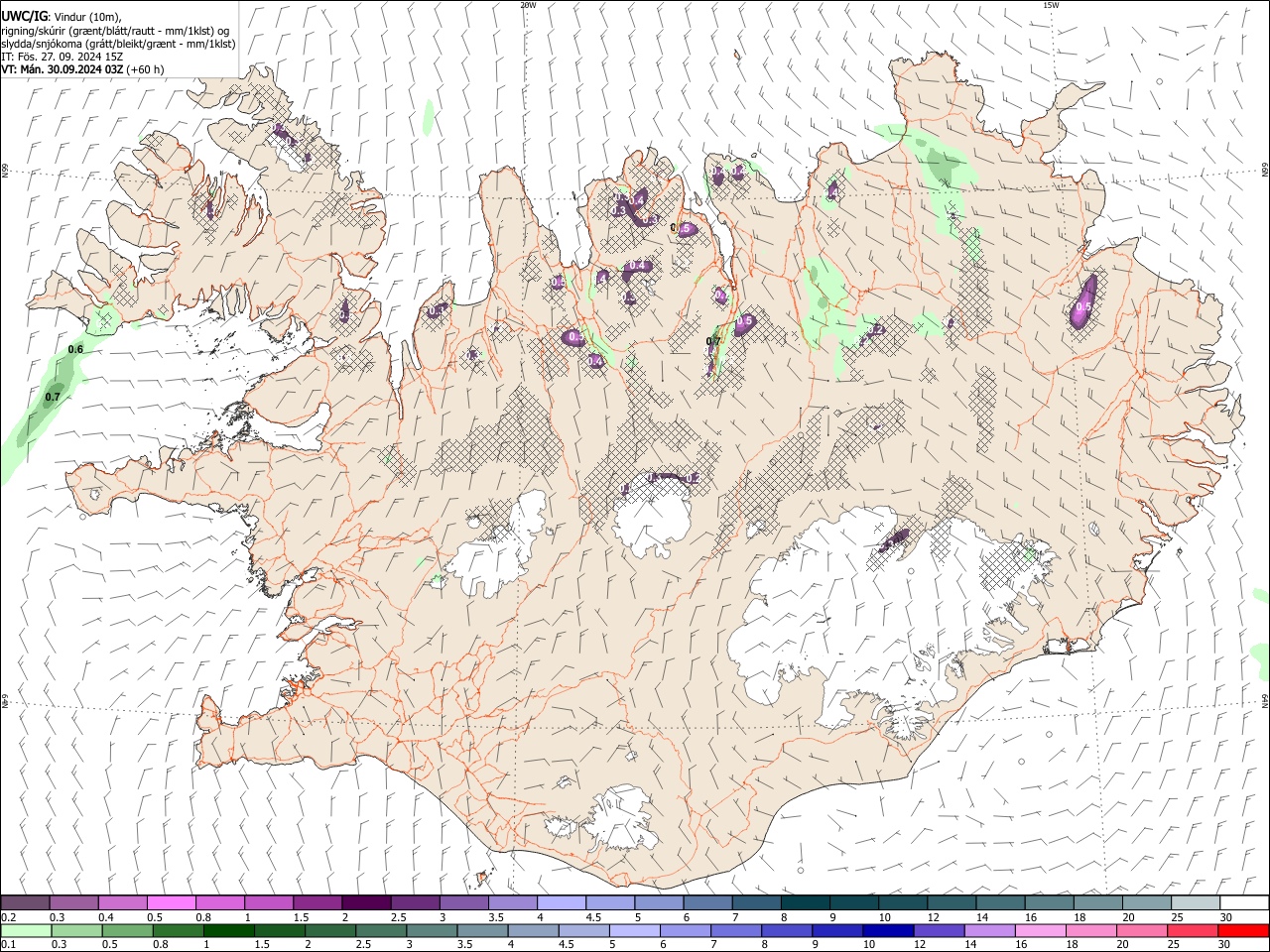The image size is (1270, 952).
Task: Click the '20' label under the upper scale
Action: (x=1129, y=917)
